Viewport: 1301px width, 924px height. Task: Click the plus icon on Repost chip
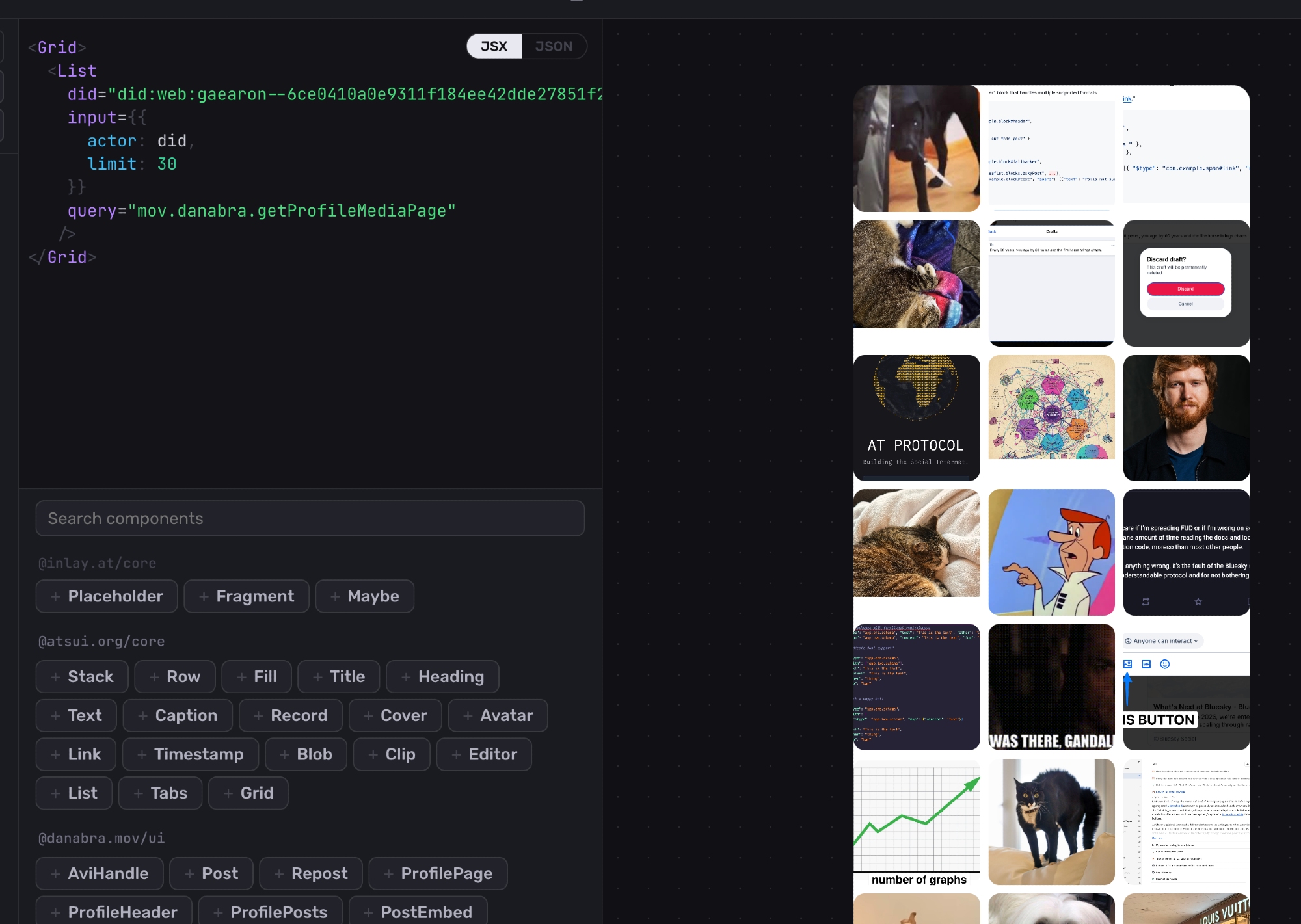(279, 874)
